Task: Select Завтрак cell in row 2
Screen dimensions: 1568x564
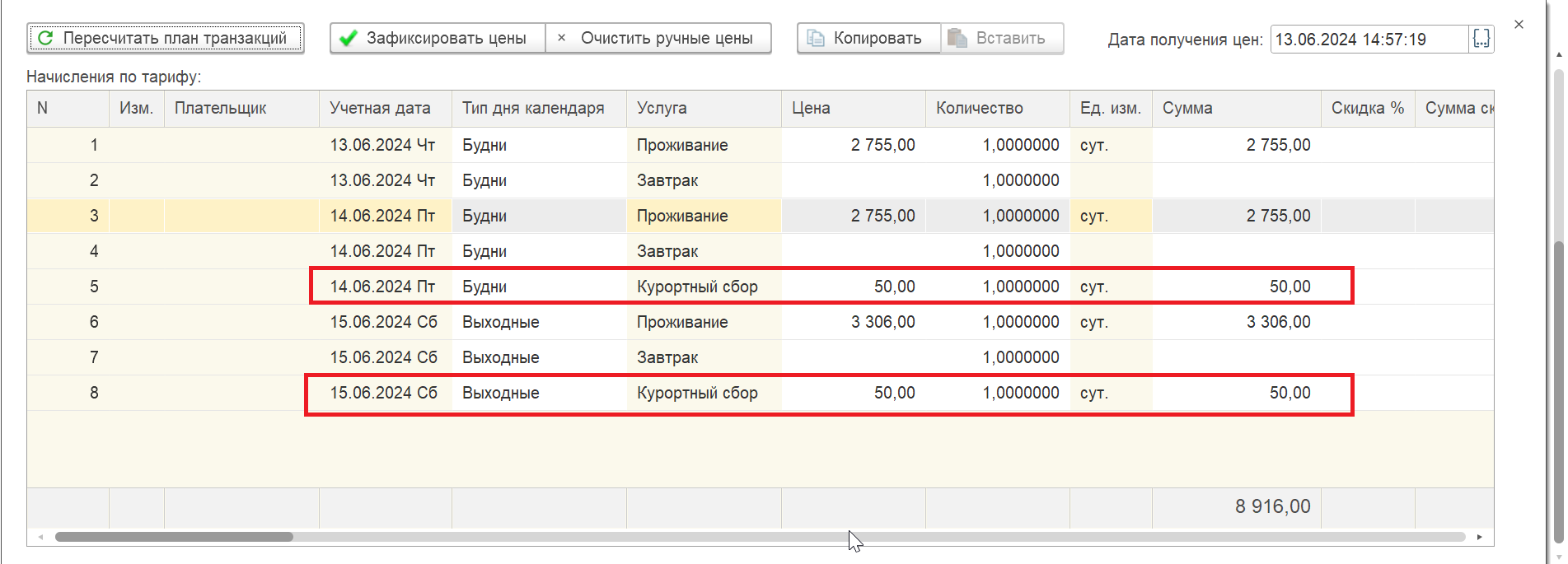Action: point(704,180)
